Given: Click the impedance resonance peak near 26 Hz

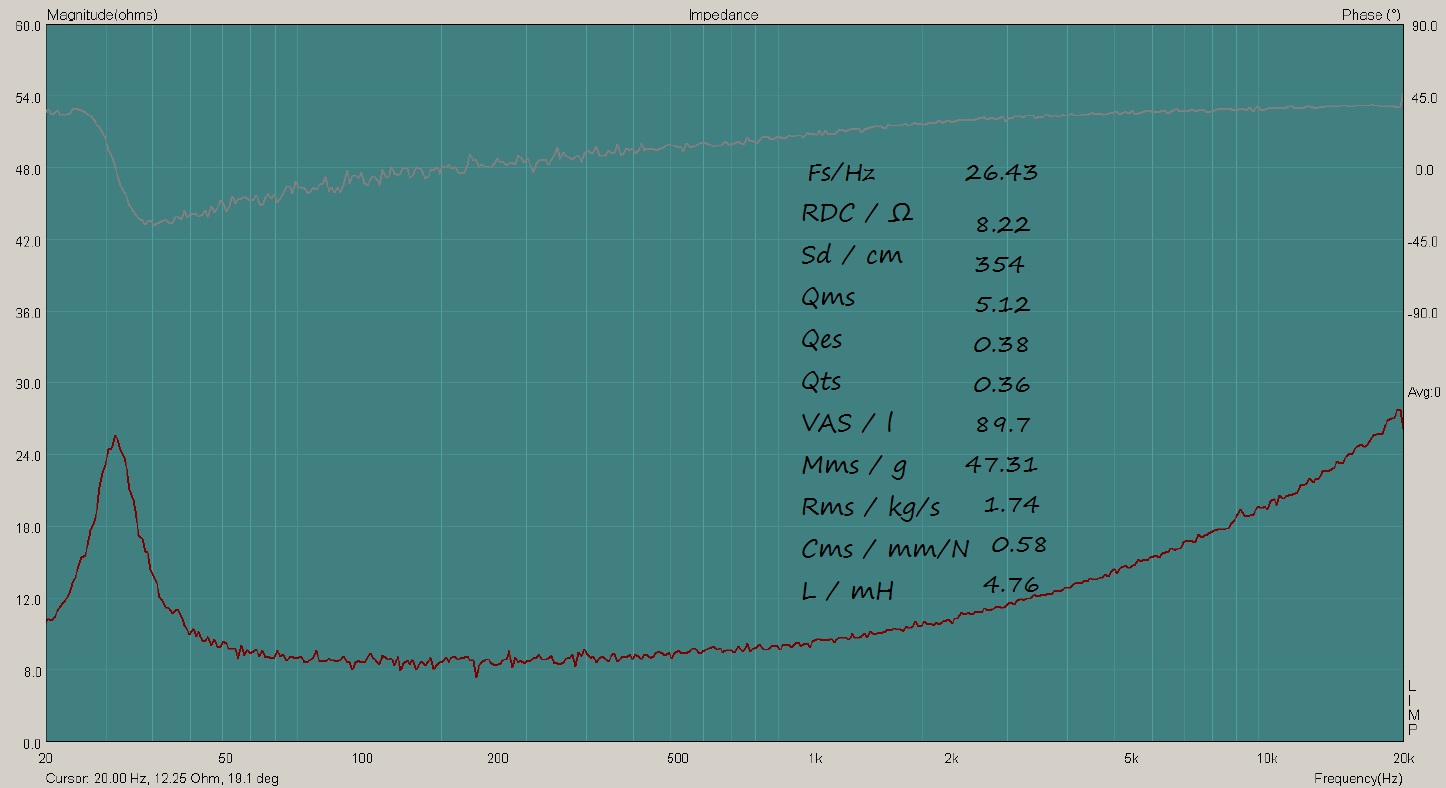Looking at the screenshot, I should [x=116, y=437].
